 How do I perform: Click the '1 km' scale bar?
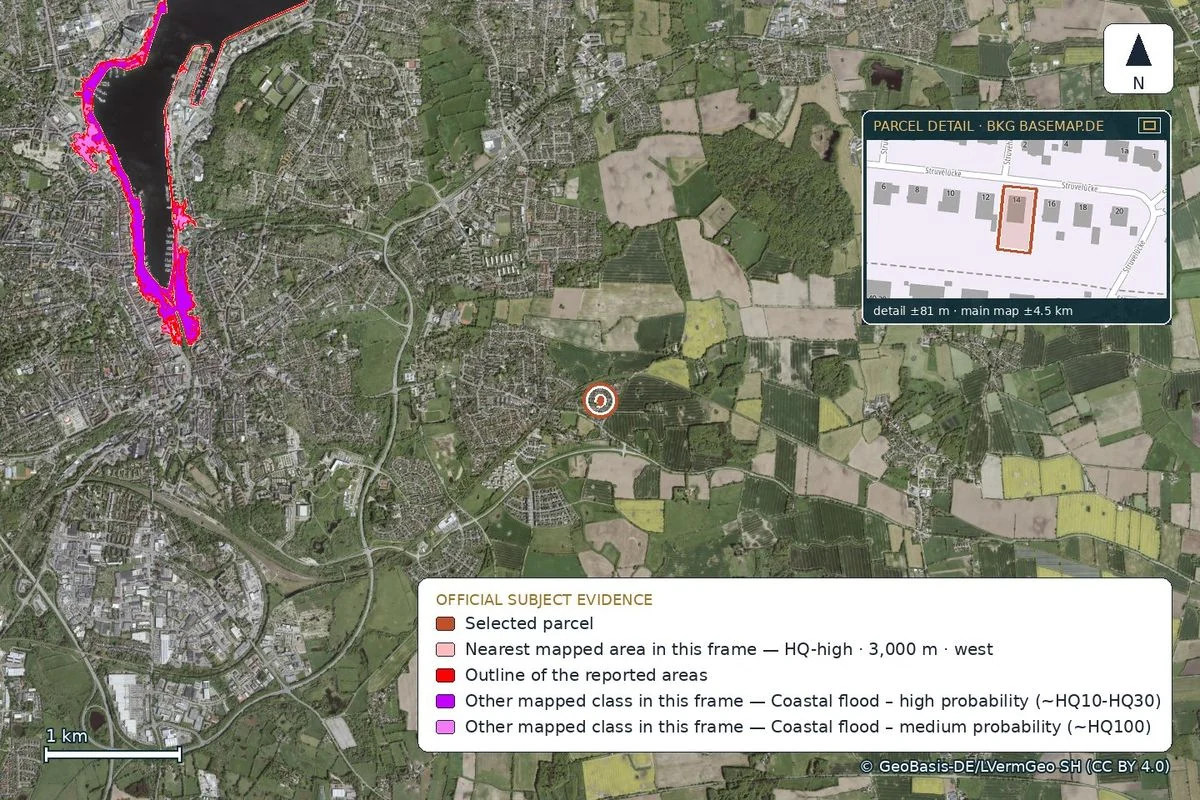point(113,746)
